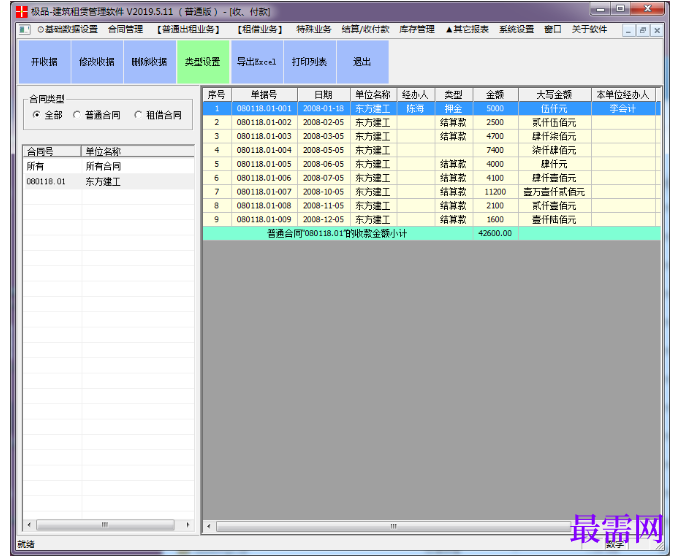Viewport: 682px width, 560px height.
Task: Select receipt 080118.01-008 cell
Action: (264, 206)
